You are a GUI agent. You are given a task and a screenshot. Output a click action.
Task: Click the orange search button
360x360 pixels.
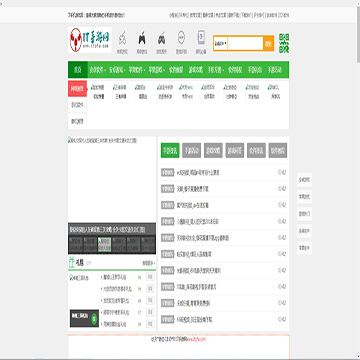[x=269, y=43]
